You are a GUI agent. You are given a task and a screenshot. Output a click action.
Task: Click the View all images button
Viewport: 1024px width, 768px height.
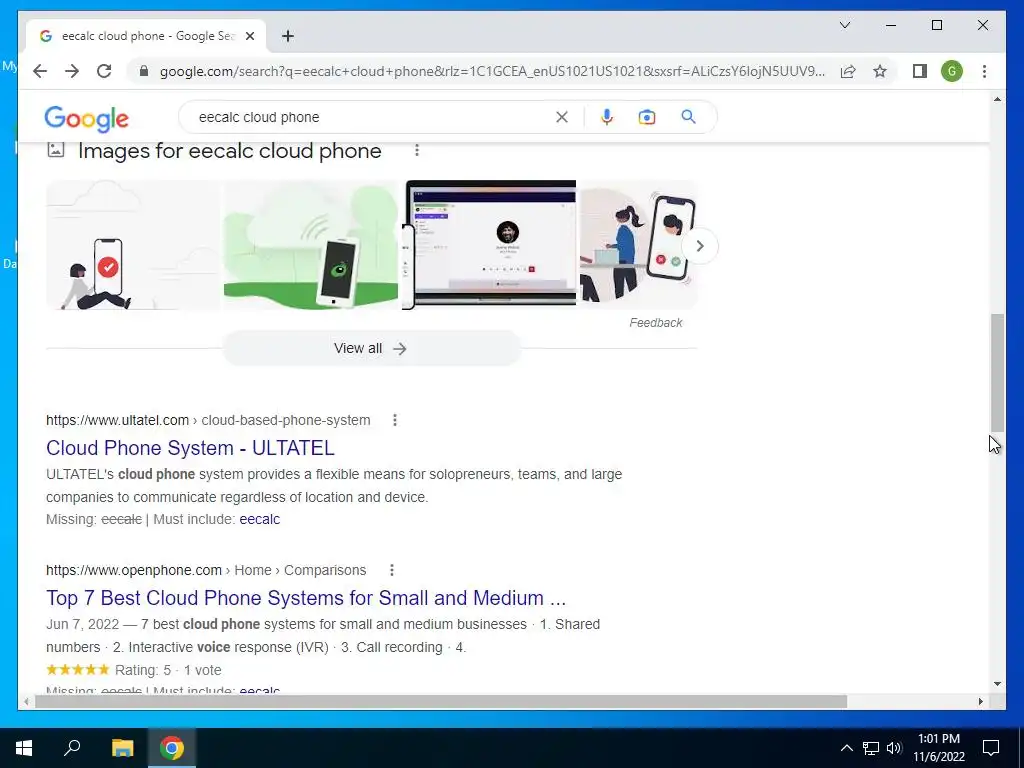click(371, 348)
